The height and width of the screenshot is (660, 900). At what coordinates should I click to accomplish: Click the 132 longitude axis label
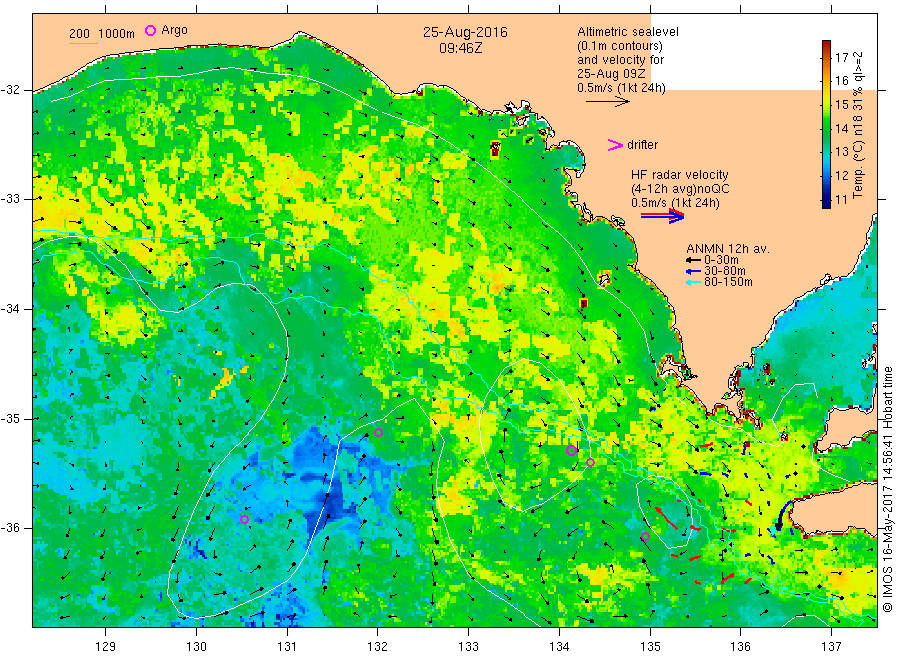378,647
